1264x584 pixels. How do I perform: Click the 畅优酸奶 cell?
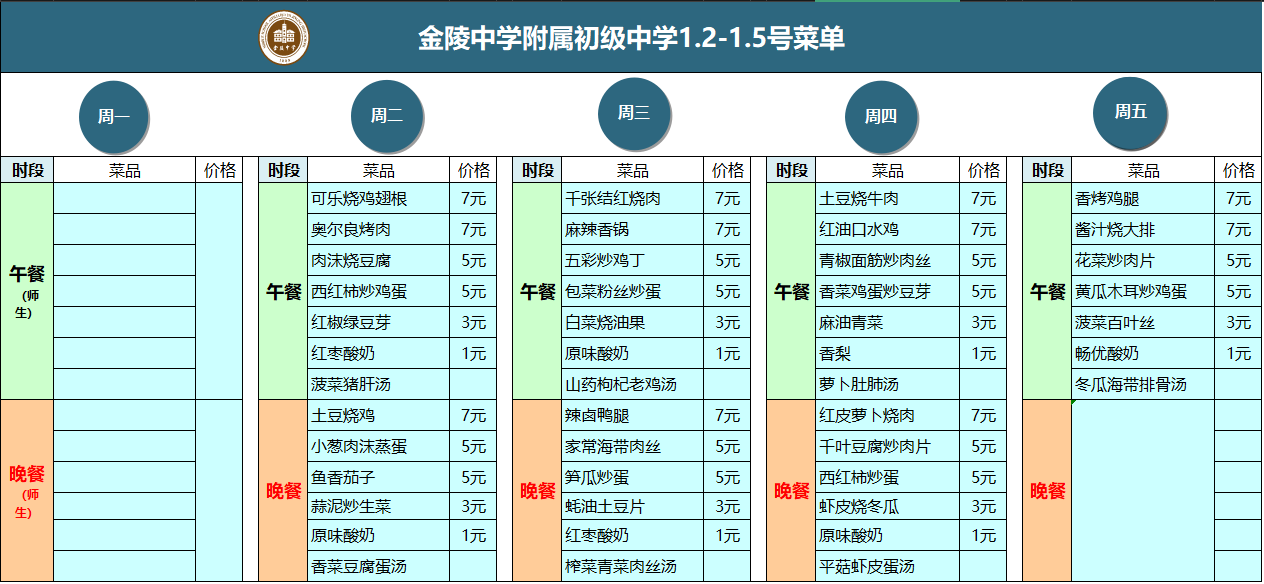click(1143, 353)
